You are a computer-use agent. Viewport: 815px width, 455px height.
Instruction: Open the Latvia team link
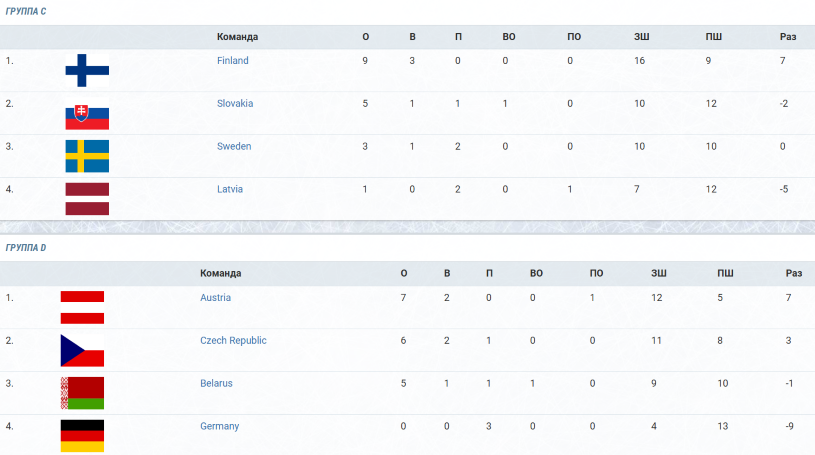coord(230,189)
